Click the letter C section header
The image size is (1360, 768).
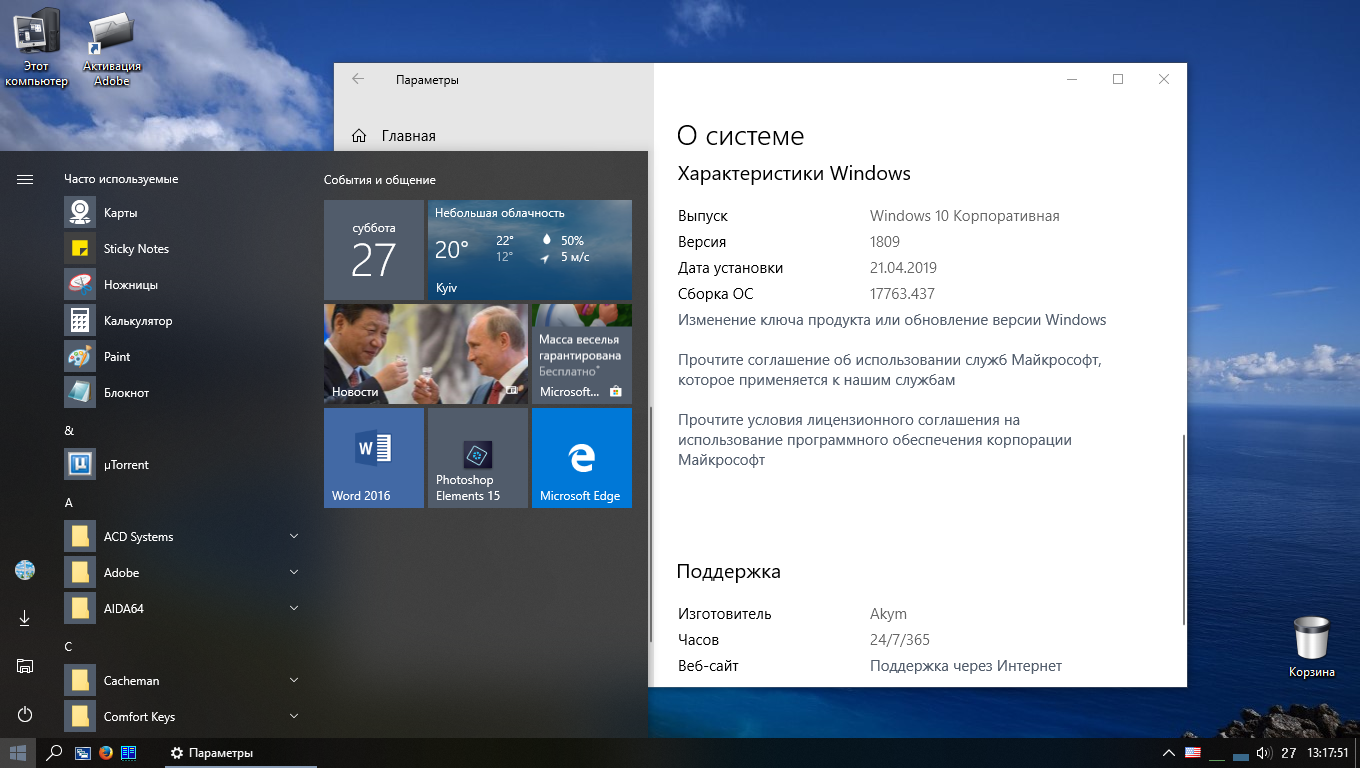[69, 647]
